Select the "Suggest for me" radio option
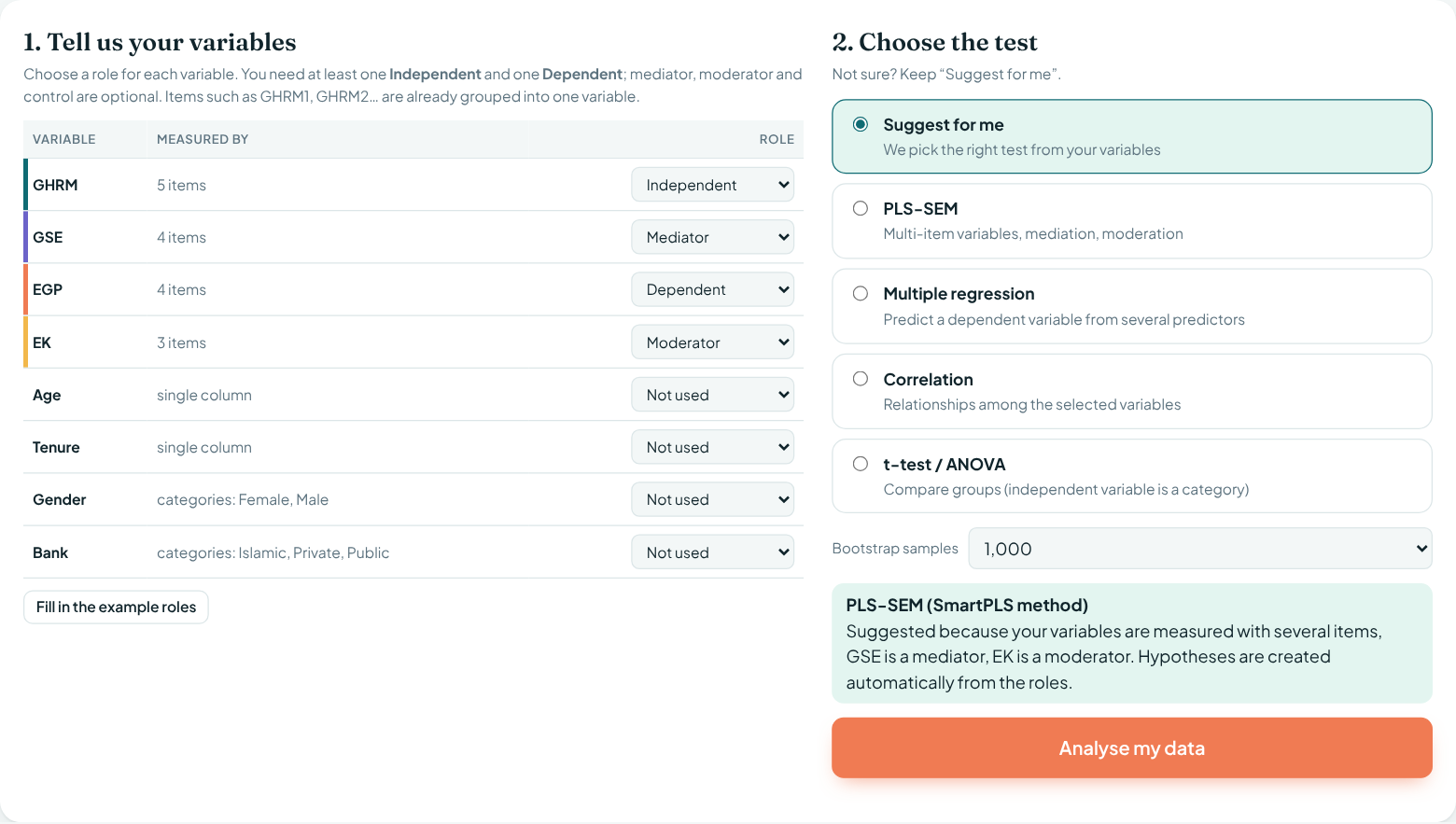The image size is (1456, 824). (x=861, y=124)
